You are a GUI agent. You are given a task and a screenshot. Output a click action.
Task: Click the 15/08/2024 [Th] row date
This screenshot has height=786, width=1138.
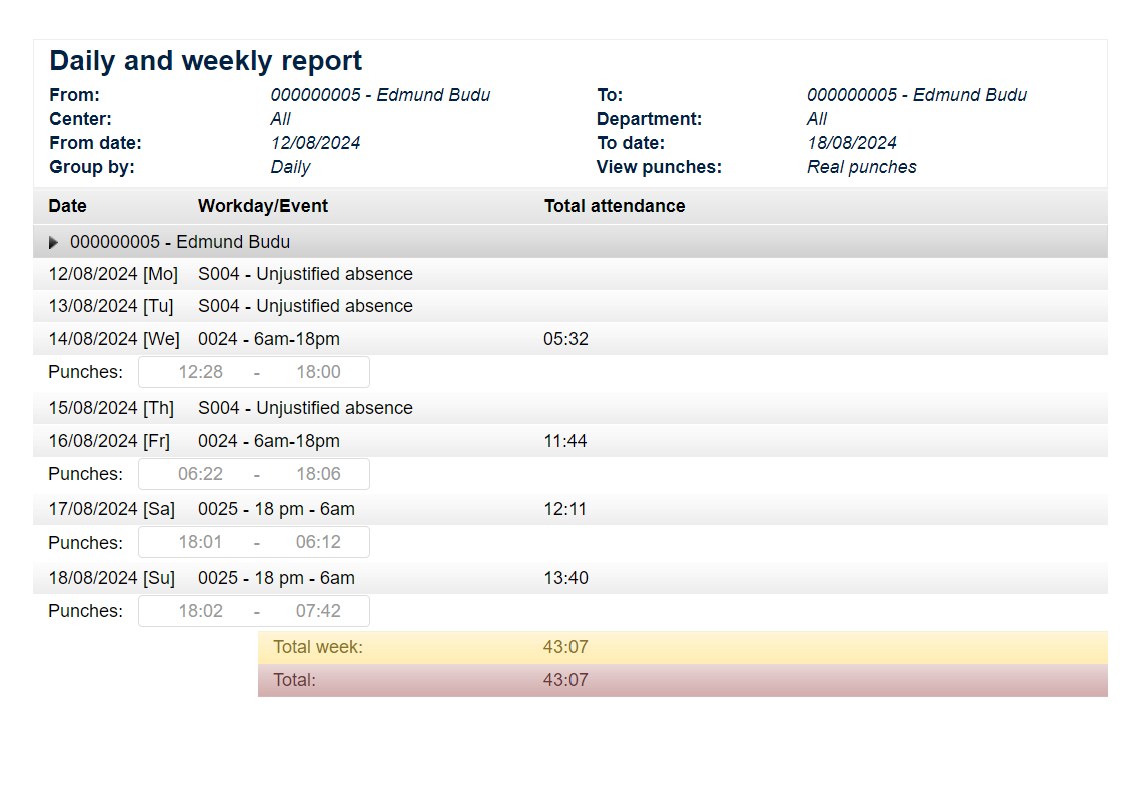111,408
